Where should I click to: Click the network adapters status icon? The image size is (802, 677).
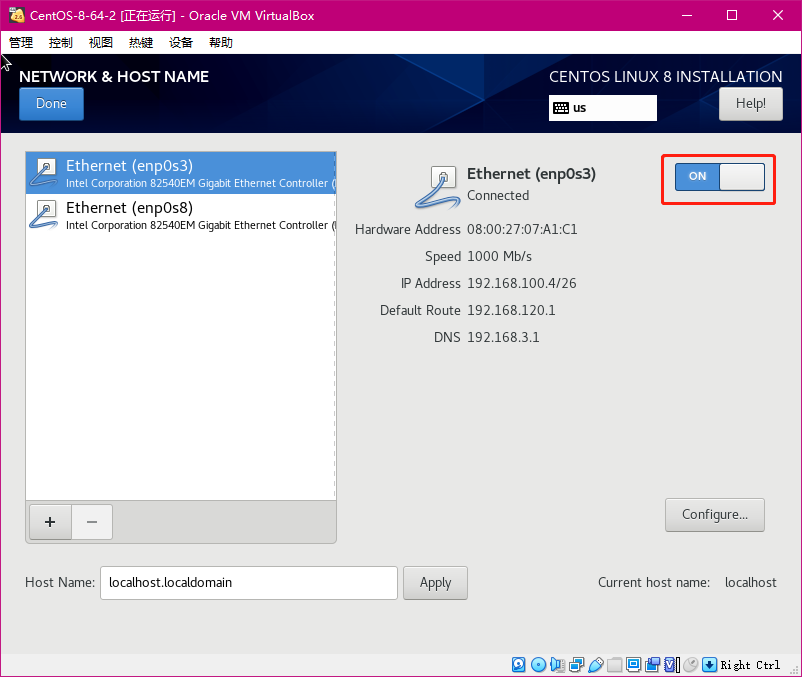click(576, 664)
